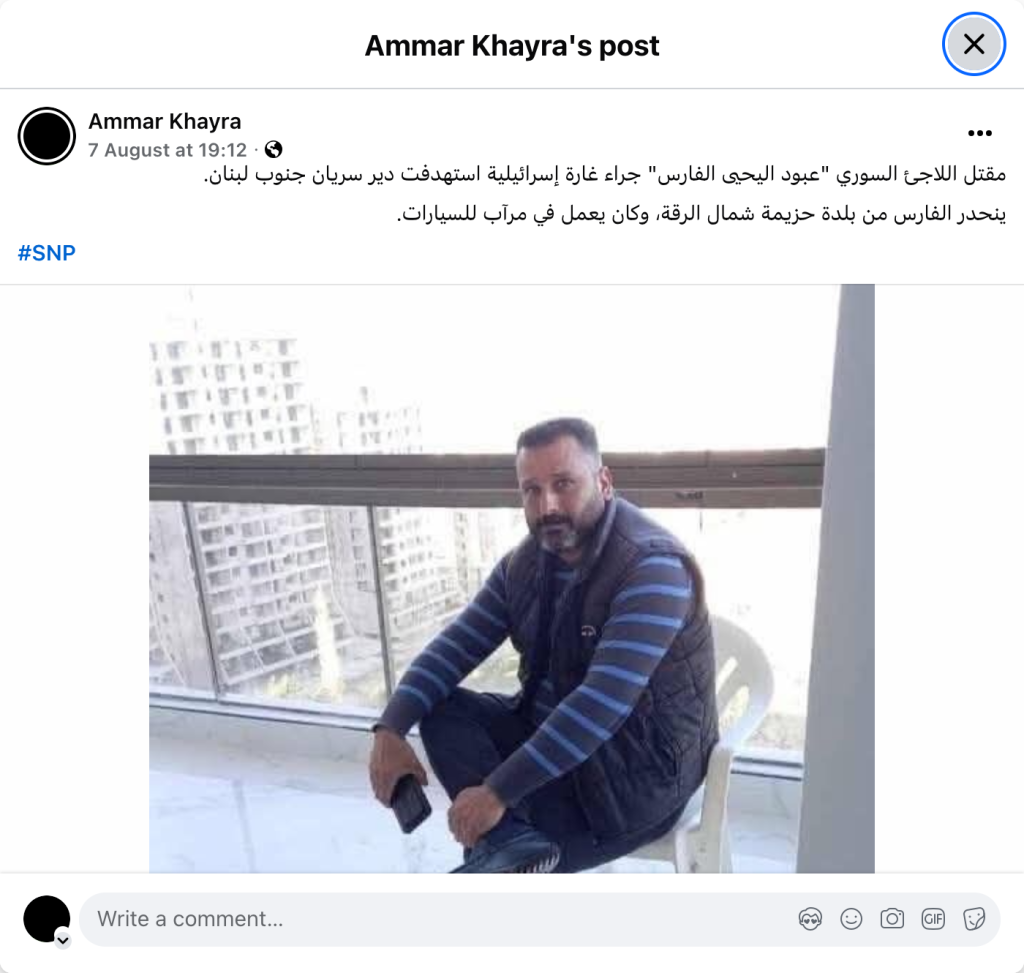Viewport: 1024px width, 973px height.
Task: Click the phone held in the man's hand
Action: (410, 804)
